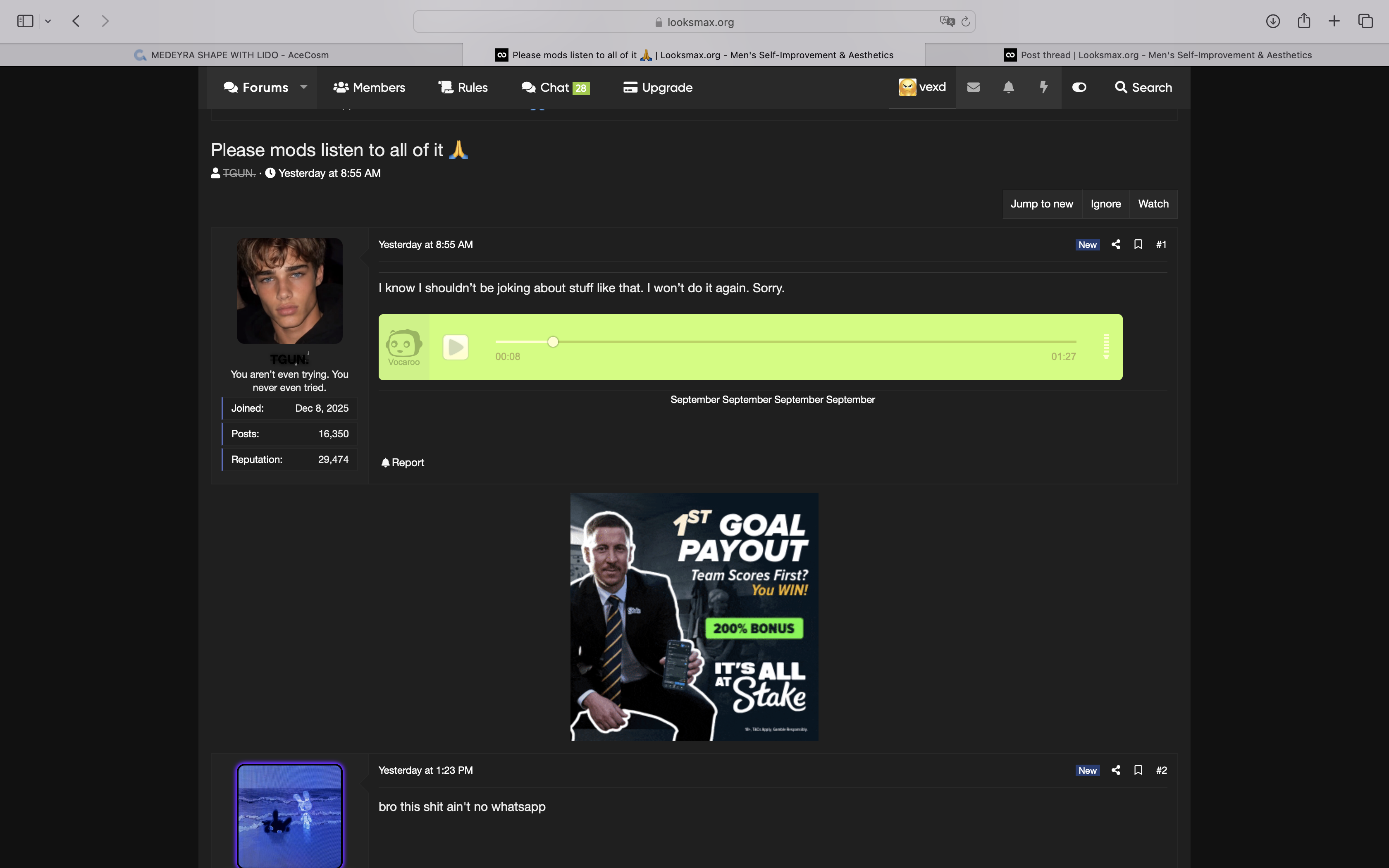Click the New badge on post #1
The height and width of the screenshot is (868, 1389).
1087,245
